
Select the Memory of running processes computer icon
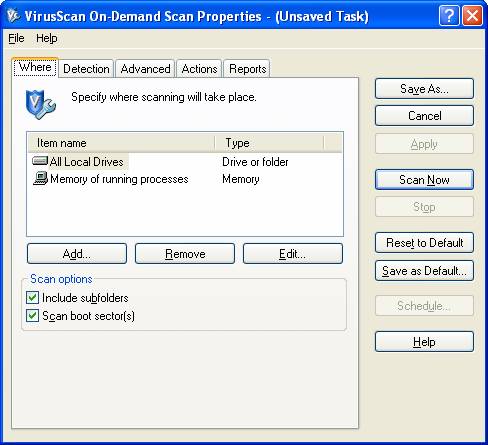pos(40,178)
